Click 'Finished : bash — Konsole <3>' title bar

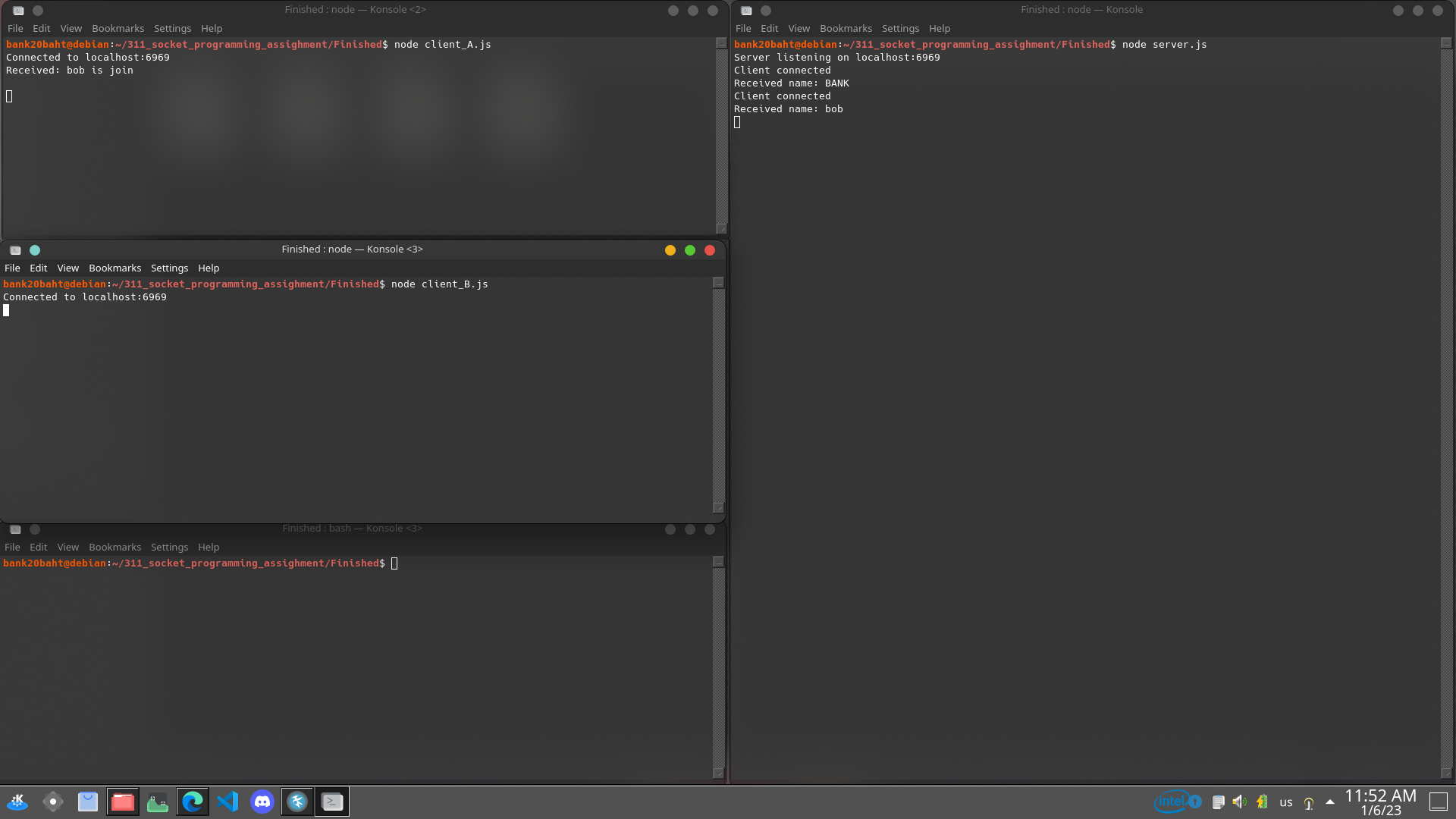352,529
